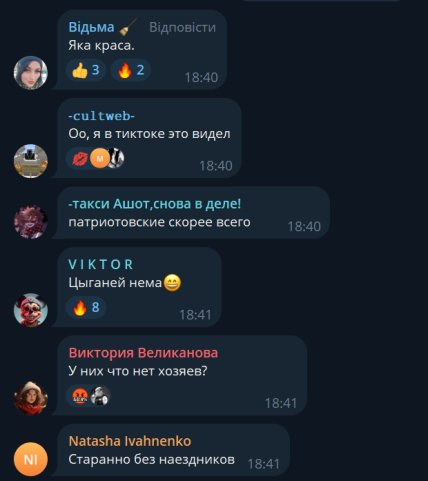Click the lips kiss reaction on -cultweb- message

(x=80, y=158)
